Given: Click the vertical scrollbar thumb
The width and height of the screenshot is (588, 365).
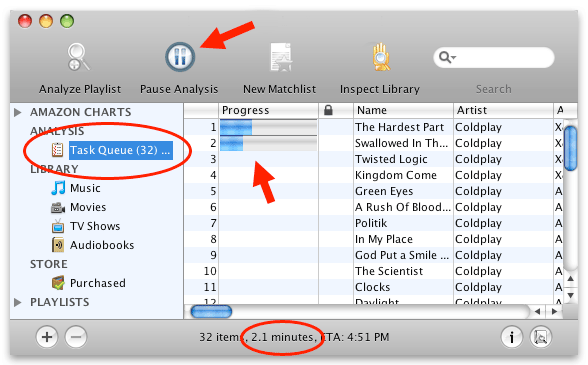Looking at the screenshot, I should tap(570, 149).
